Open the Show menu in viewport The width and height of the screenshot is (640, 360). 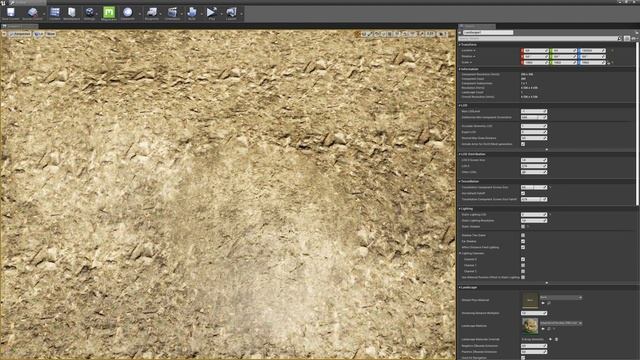point(51,34)
